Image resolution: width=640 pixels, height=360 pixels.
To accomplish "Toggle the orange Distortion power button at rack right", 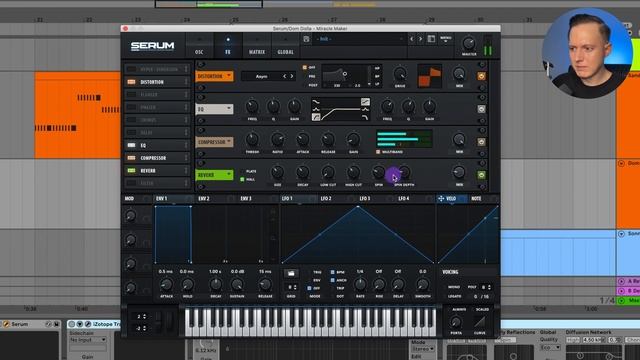I will point(481,76).
